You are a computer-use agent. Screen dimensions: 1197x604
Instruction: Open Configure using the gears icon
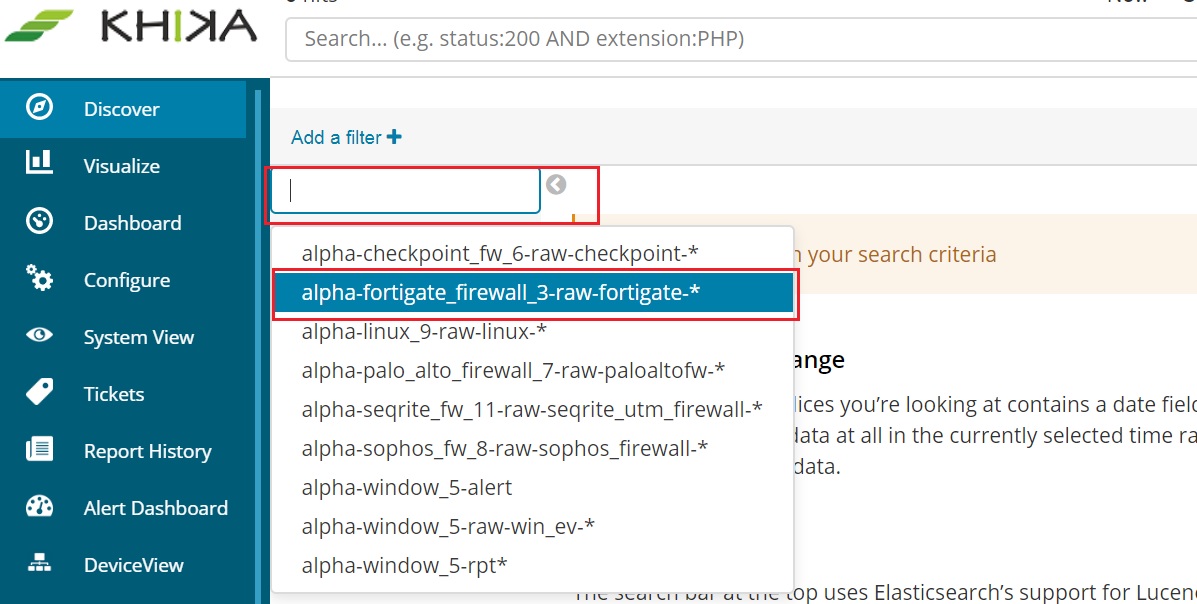point(40,278)
